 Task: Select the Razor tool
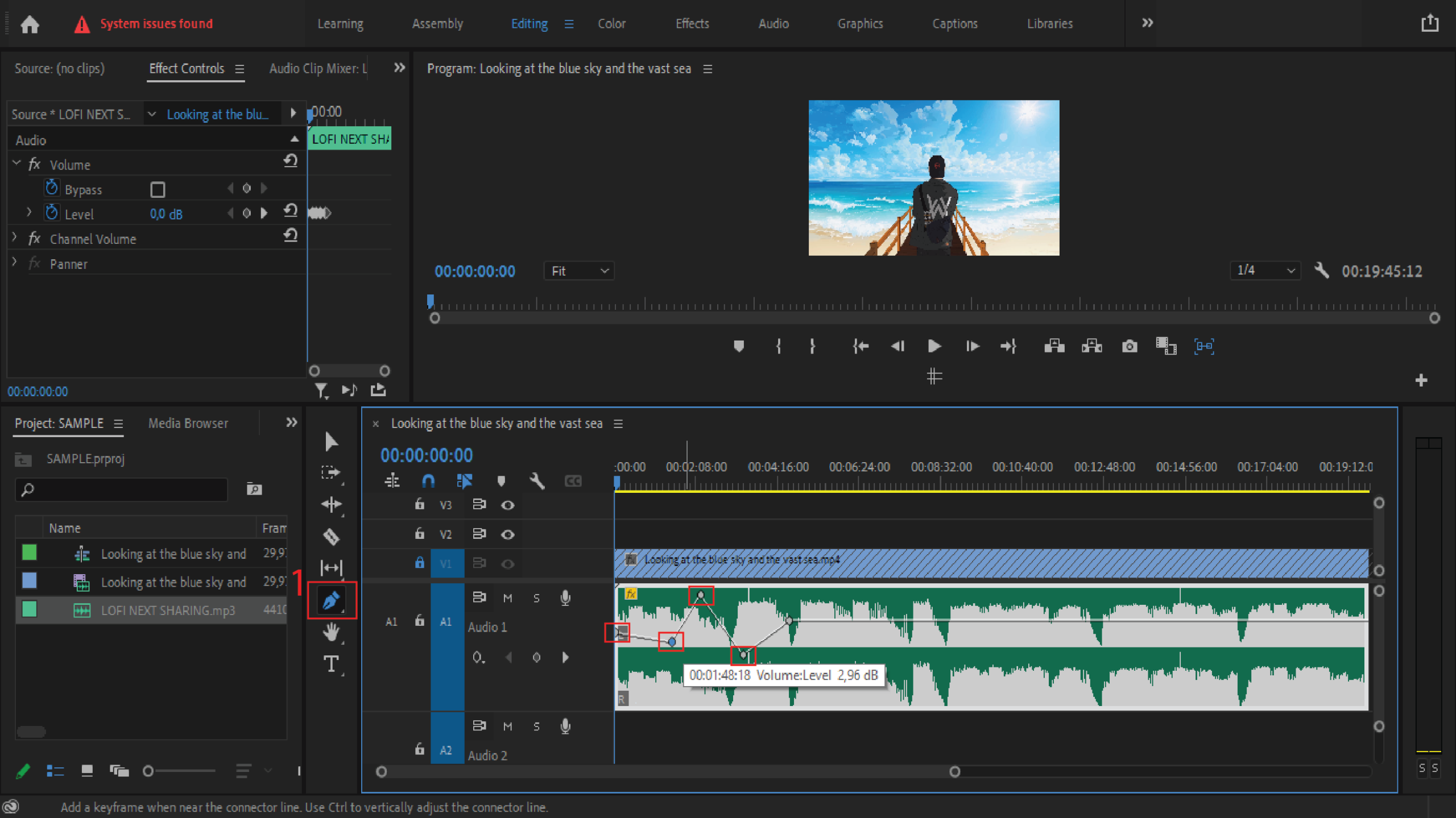tap(331, 536)
